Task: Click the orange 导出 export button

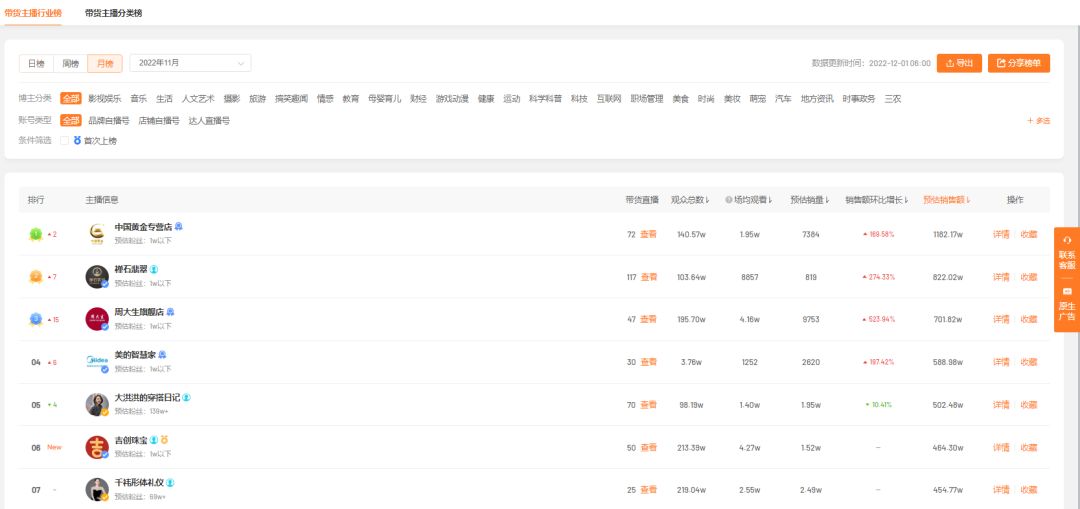Action: [x=959, y=63]
